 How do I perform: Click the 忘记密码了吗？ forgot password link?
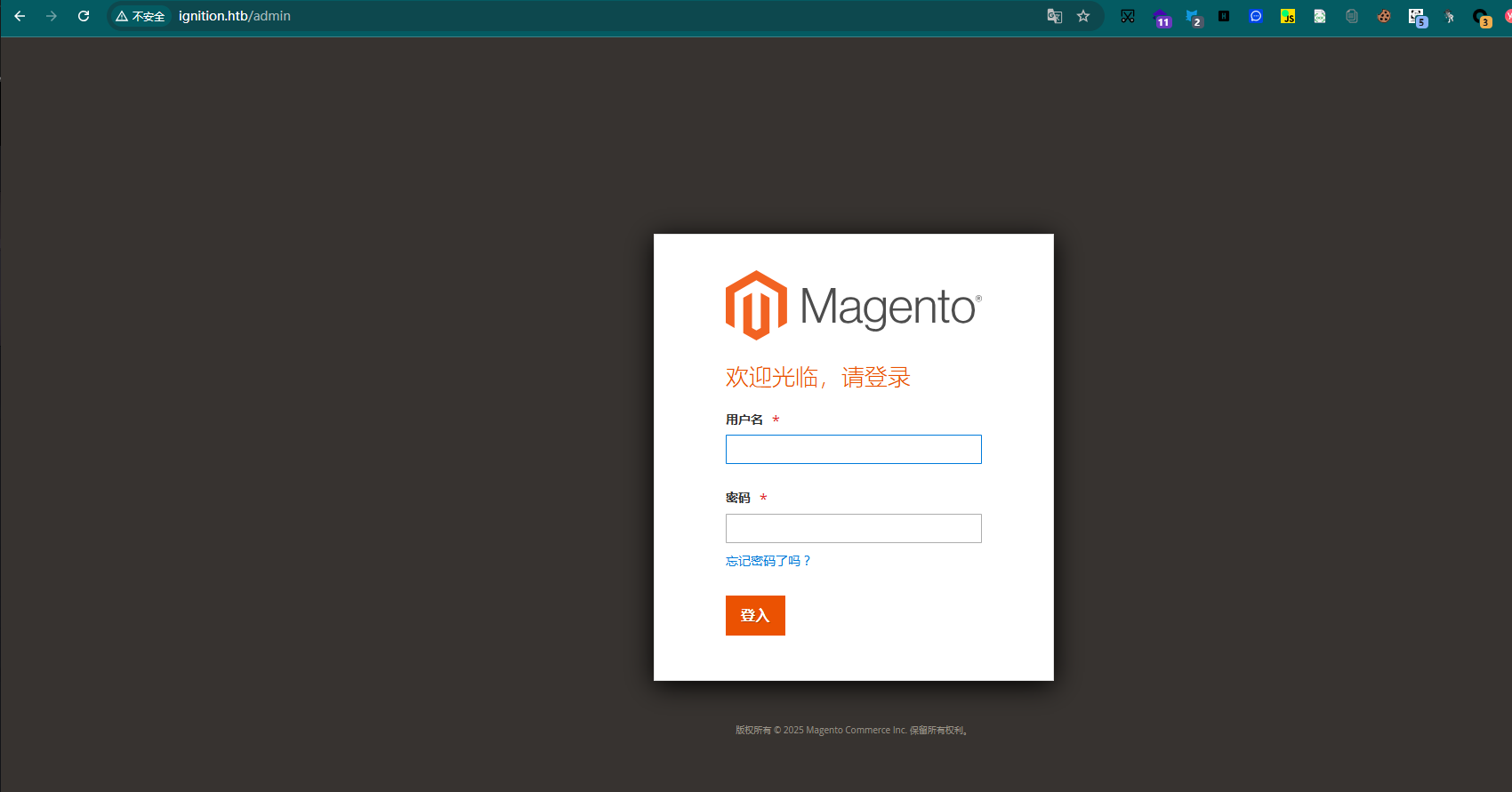pyautogui.click(x=768, y=561)
